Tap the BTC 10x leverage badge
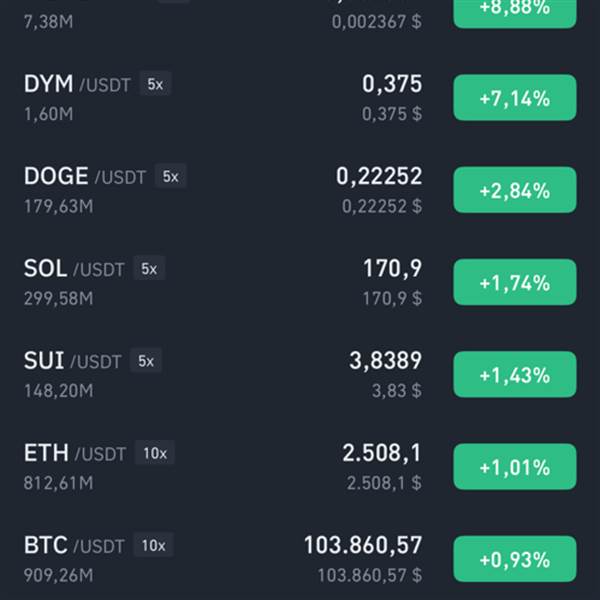 tap(153, 545)
